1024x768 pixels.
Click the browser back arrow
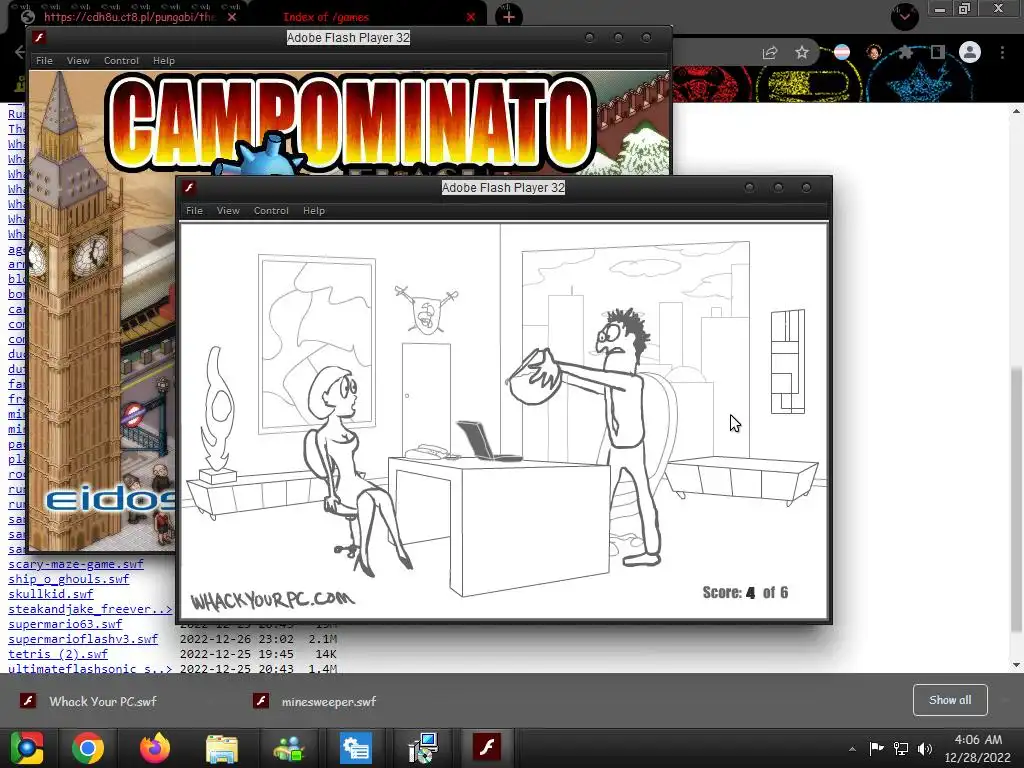point(20,52)
